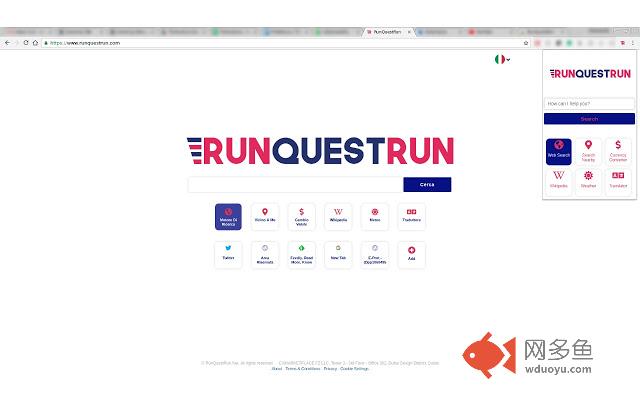Switch to the RunQuestRun browser tab
Image resolution: width=640 pixels, height=400 pixels.
(387, 32)
